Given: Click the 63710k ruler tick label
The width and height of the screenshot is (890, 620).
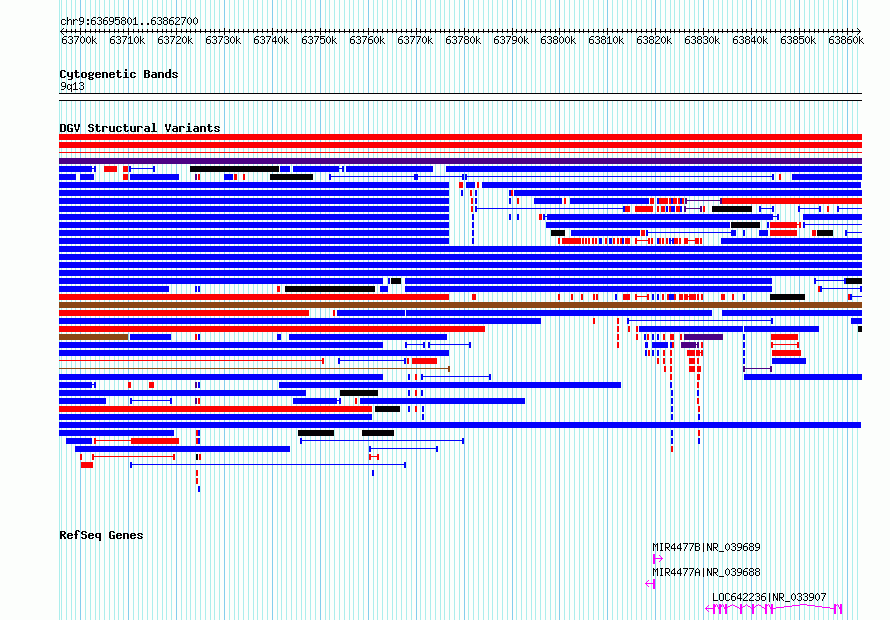Looking at the screenshot, I should (127, 41).
